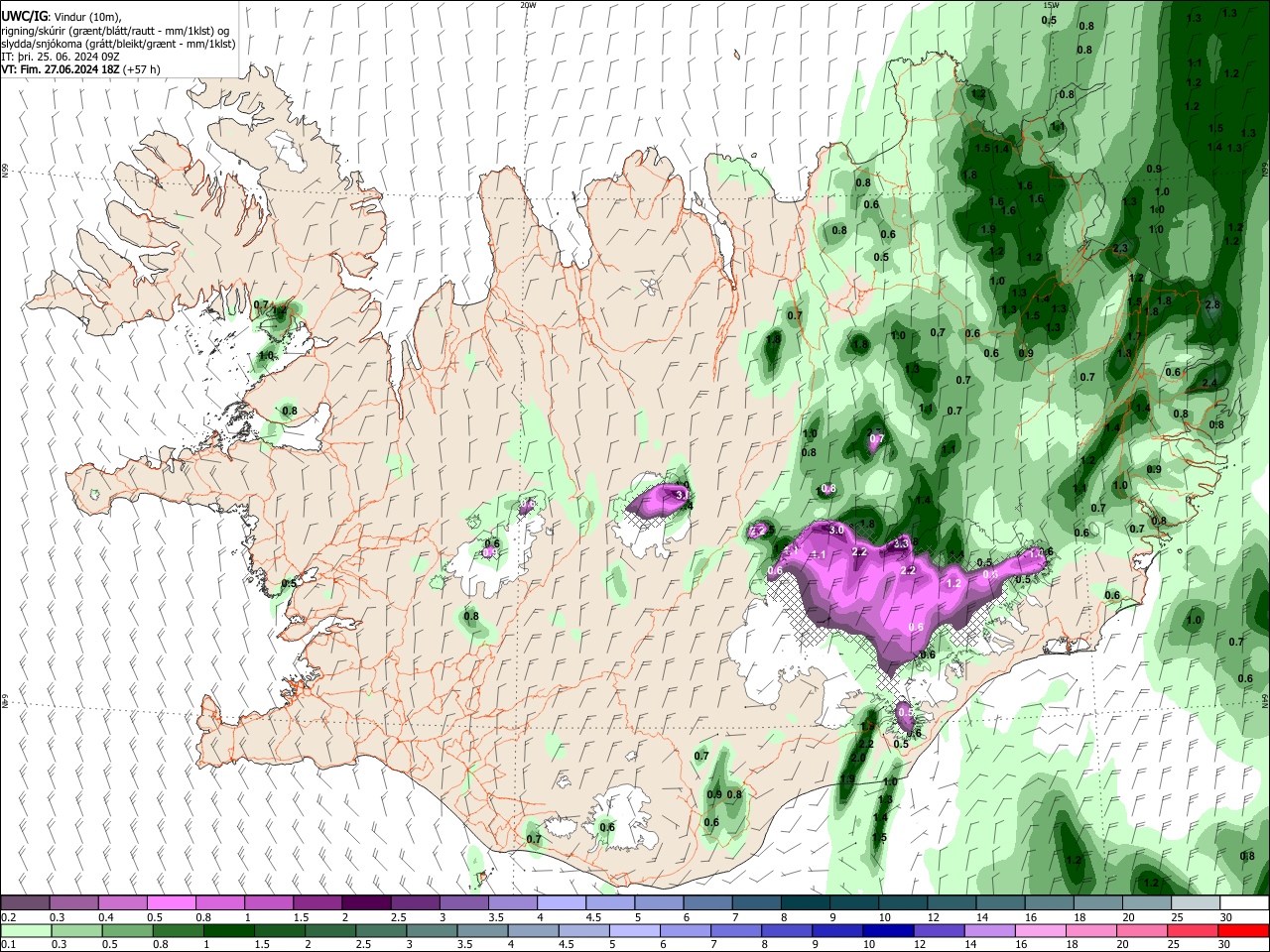Click the upper legend swatch labeled 1.5

(x=317, y=902)
